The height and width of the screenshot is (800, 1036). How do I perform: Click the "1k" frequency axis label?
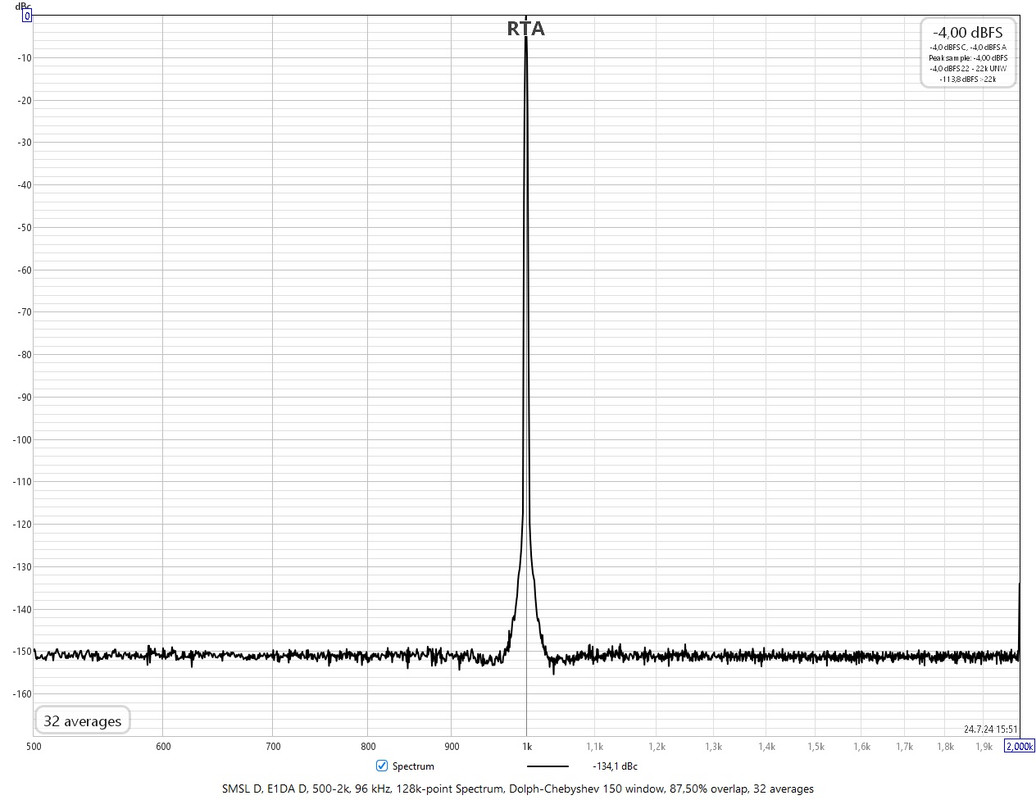[527, 746]
